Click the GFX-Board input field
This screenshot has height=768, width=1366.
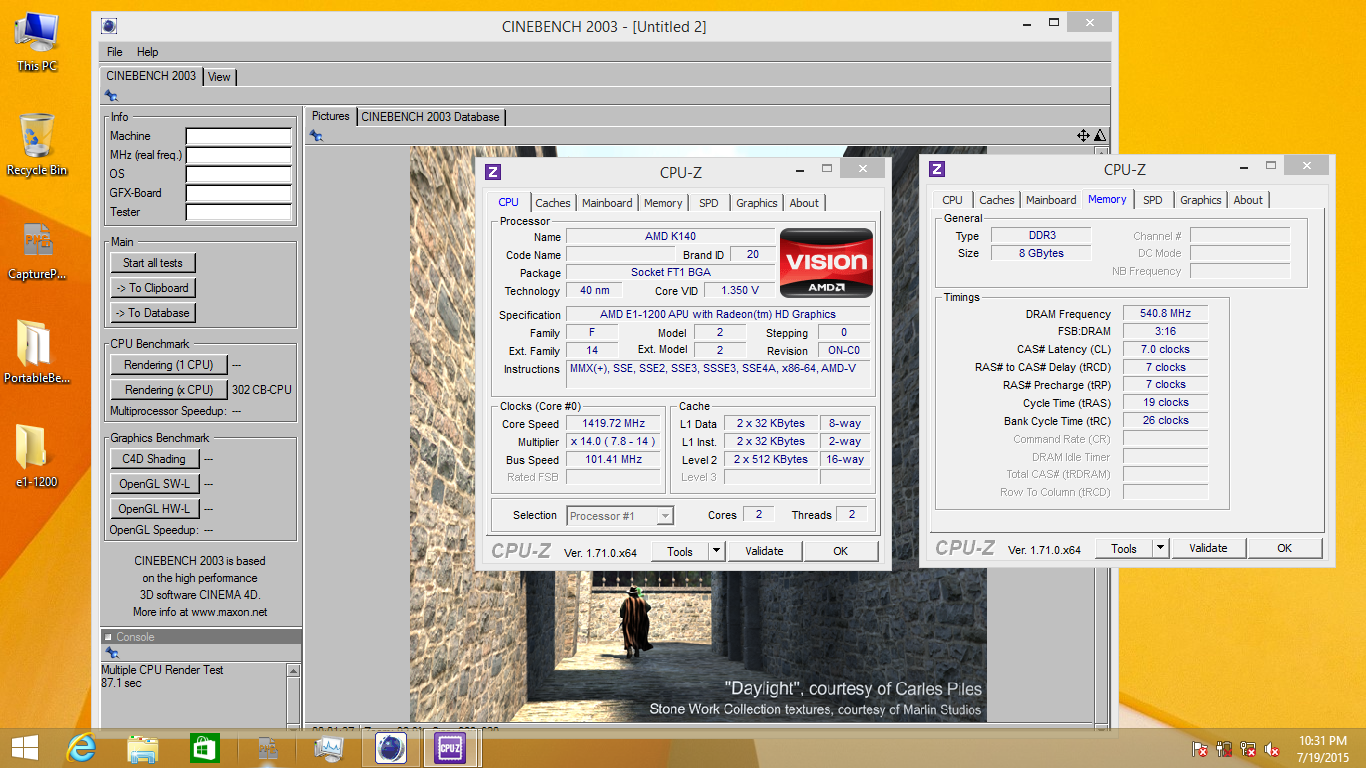coord(238,193)
